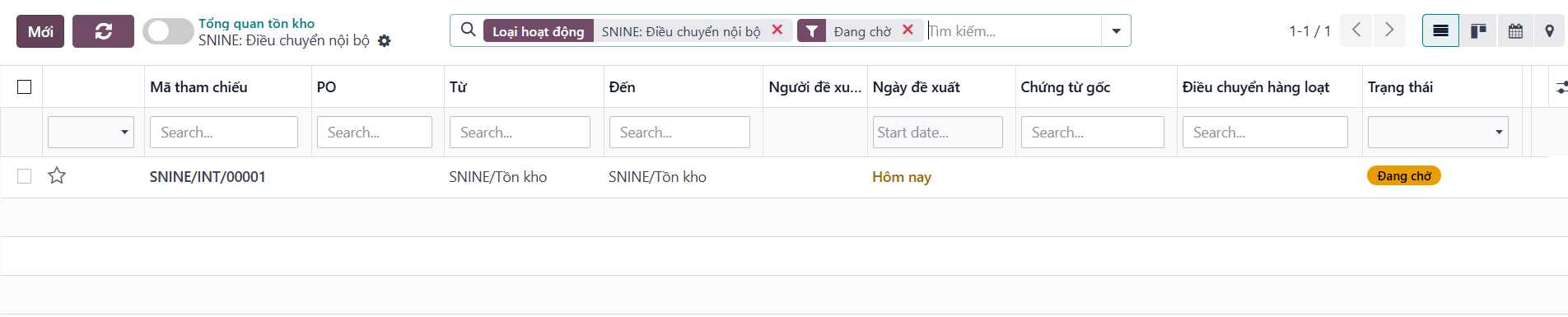Image resolution: width=1568 pixels, height=317 pixels.
Task: Sort by PO column header
Action: (x=326, y=87)
